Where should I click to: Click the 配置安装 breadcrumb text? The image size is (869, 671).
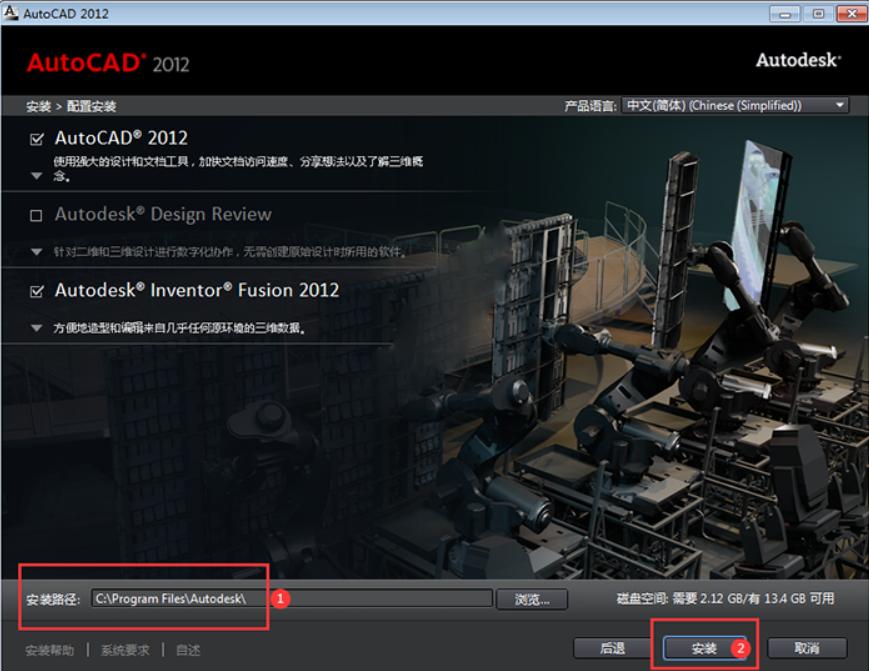pyautogui.click(x=91, y=106)
